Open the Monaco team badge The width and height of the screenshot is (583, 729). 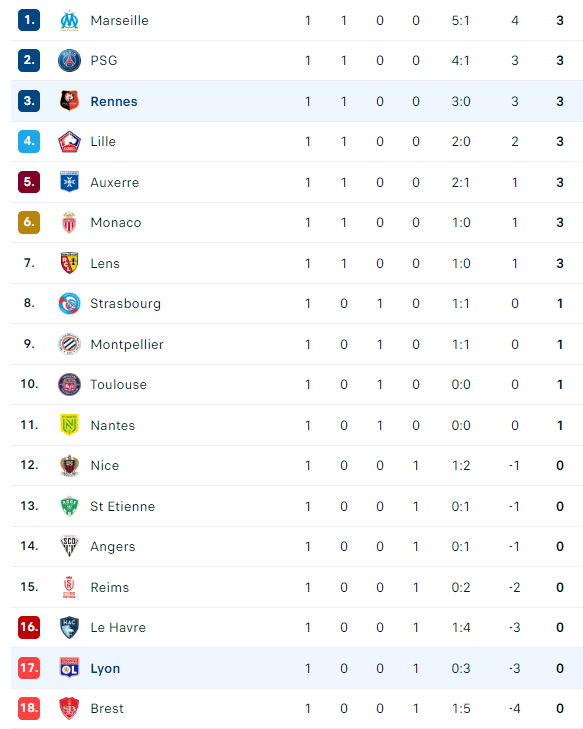point(69,222)
